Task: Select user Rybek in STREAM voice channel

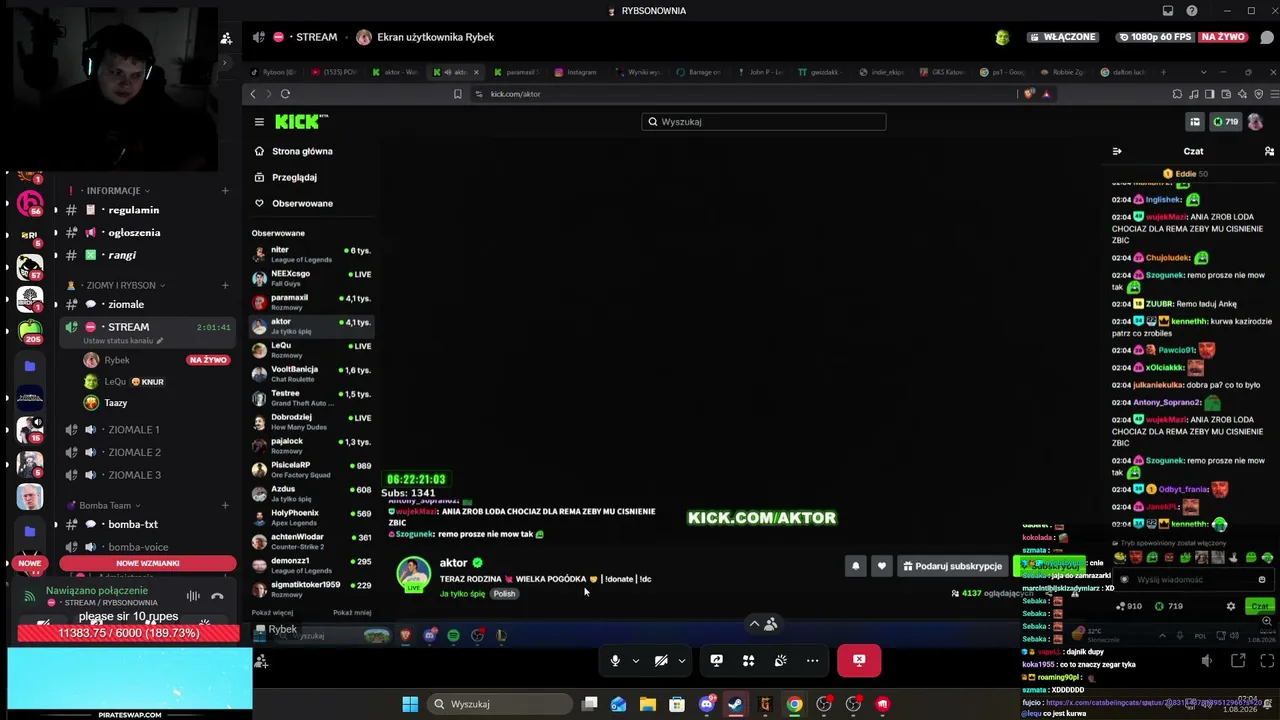Action: tap(117, 360)
